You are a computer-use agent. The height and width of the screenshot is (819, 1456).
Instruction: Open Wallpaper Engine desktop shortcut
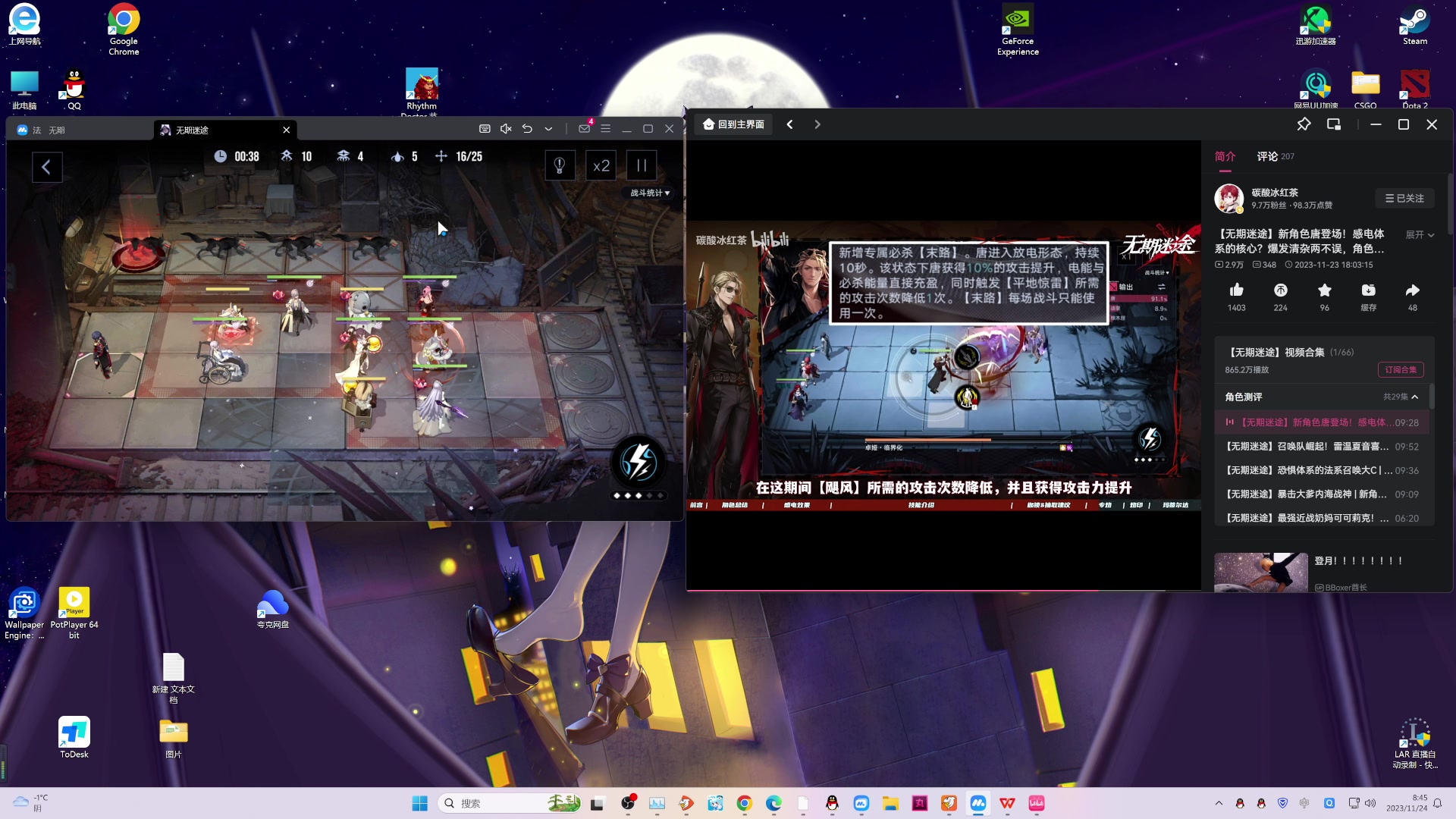pyautogui.click(x=24, y=613)
